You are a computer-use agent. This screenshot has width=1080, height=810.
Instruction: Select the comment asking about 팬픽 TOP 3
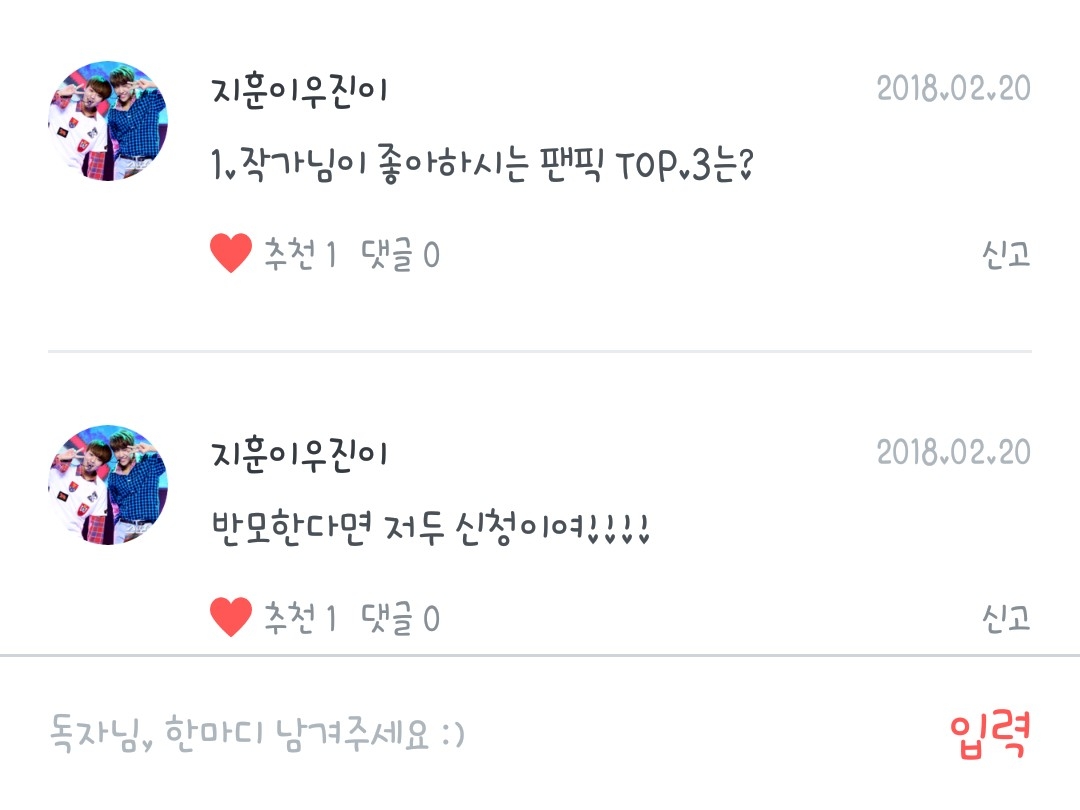click(481, 165)
